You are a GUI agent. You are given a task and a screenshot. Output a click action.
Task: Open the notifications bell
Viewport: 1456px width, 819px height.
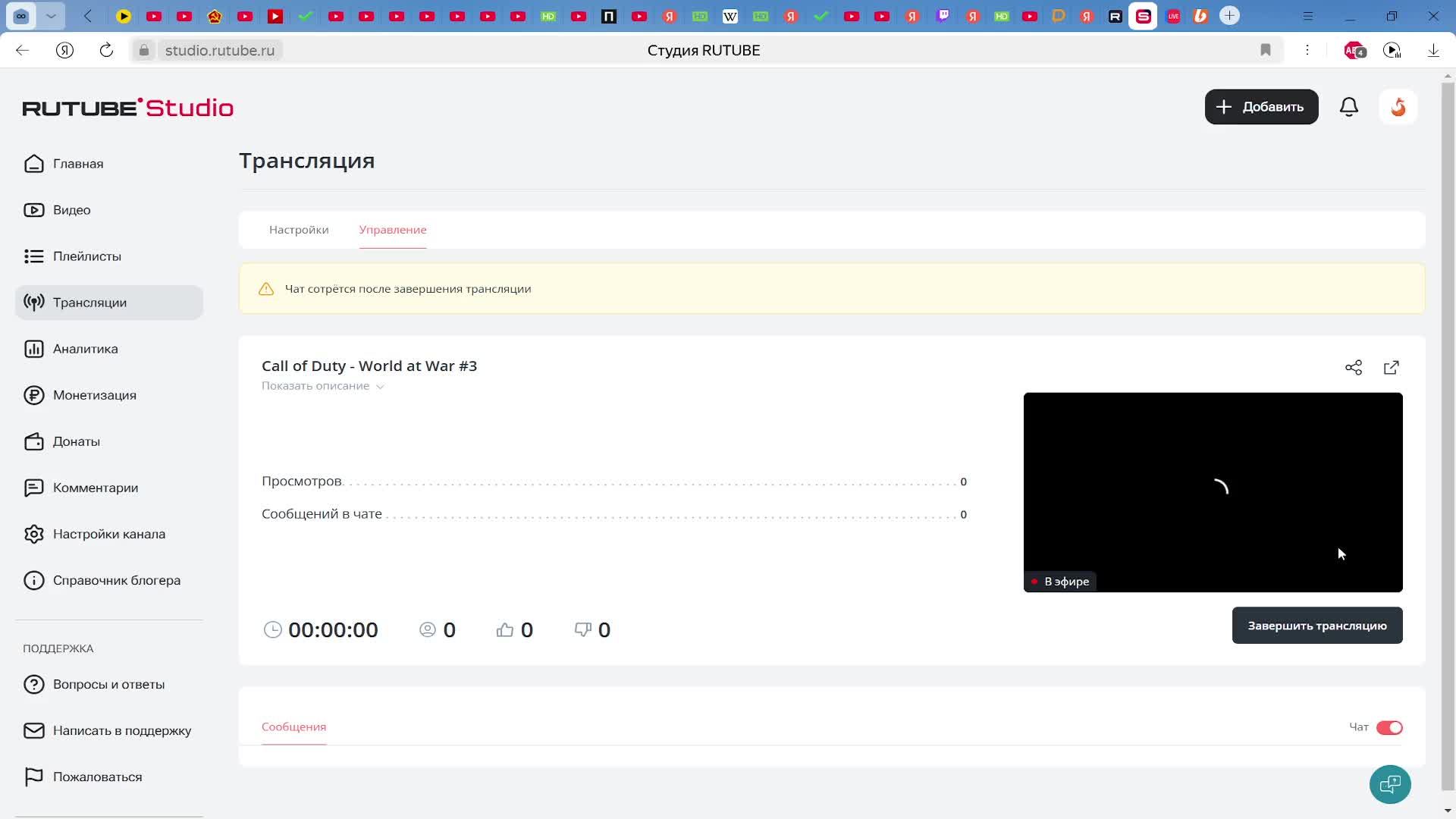(1348, 107)
